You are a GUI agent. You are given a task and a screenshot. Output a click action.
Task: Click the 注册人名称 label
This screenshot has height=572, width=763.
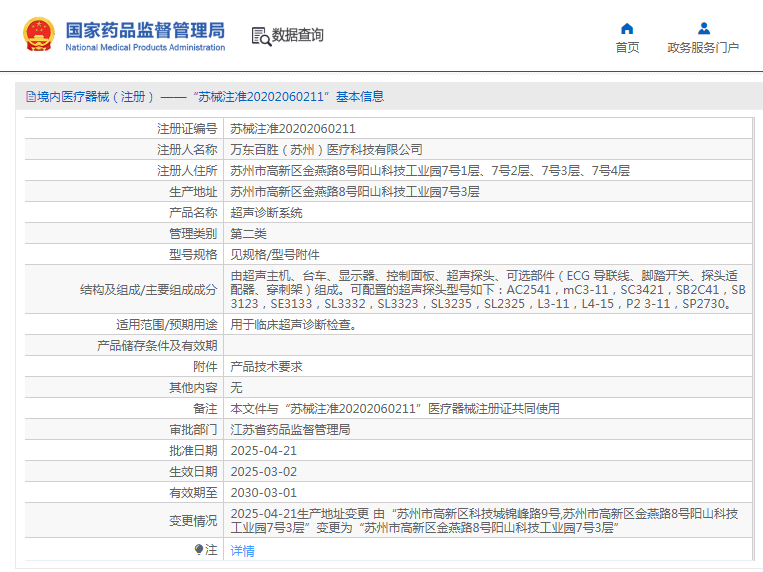click(187, 149)
